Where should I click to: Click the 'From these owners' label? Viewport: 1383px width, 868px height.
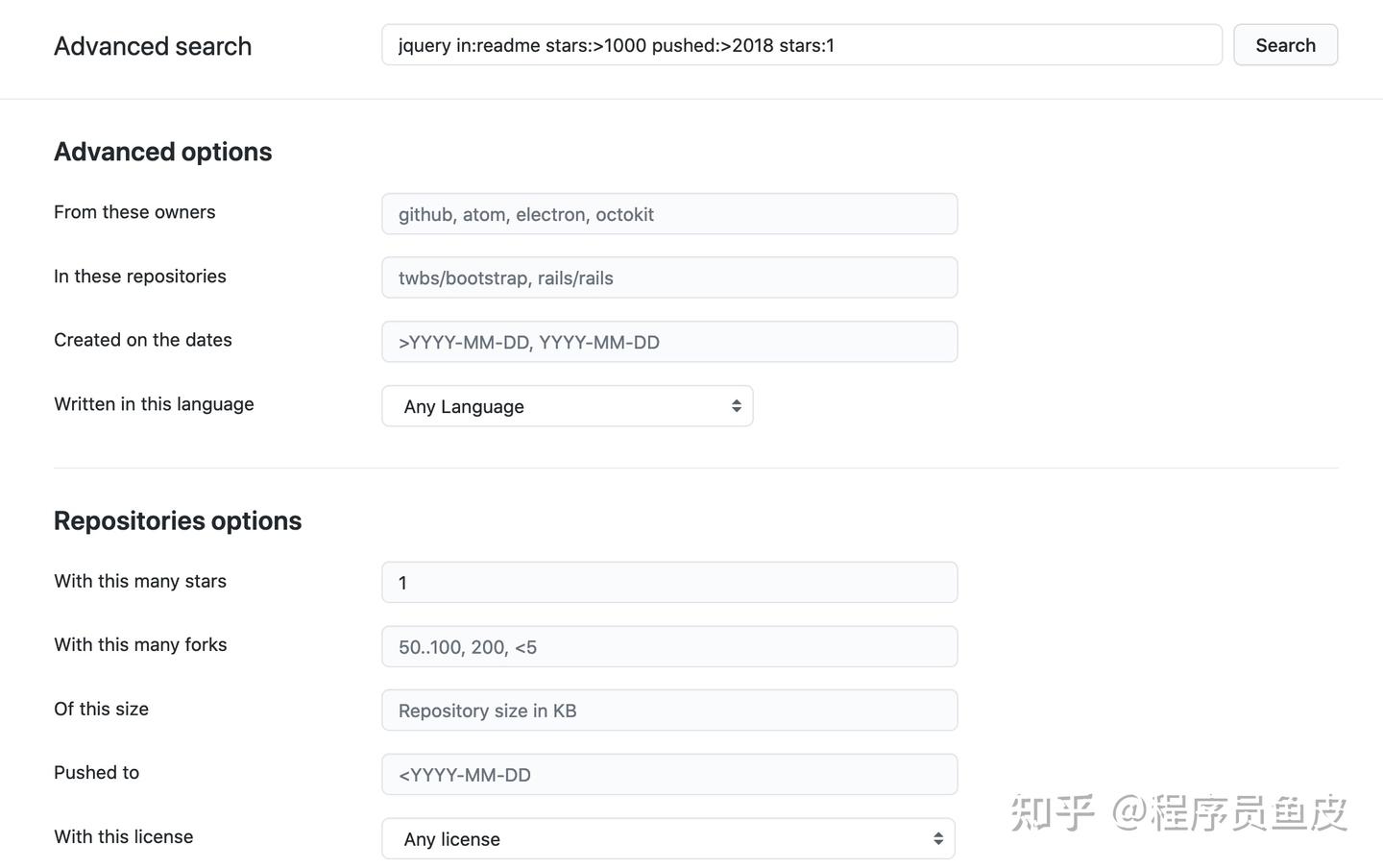[x=134, y=212]
